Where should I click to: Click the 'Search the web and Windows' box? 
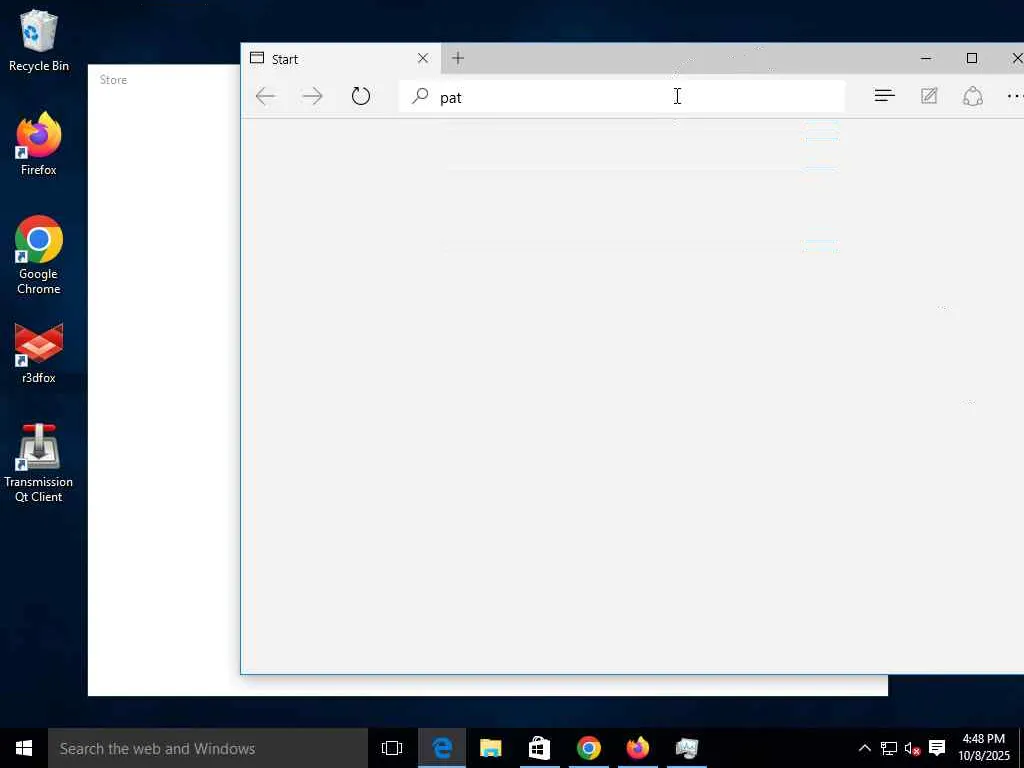(x=208, y=748)
